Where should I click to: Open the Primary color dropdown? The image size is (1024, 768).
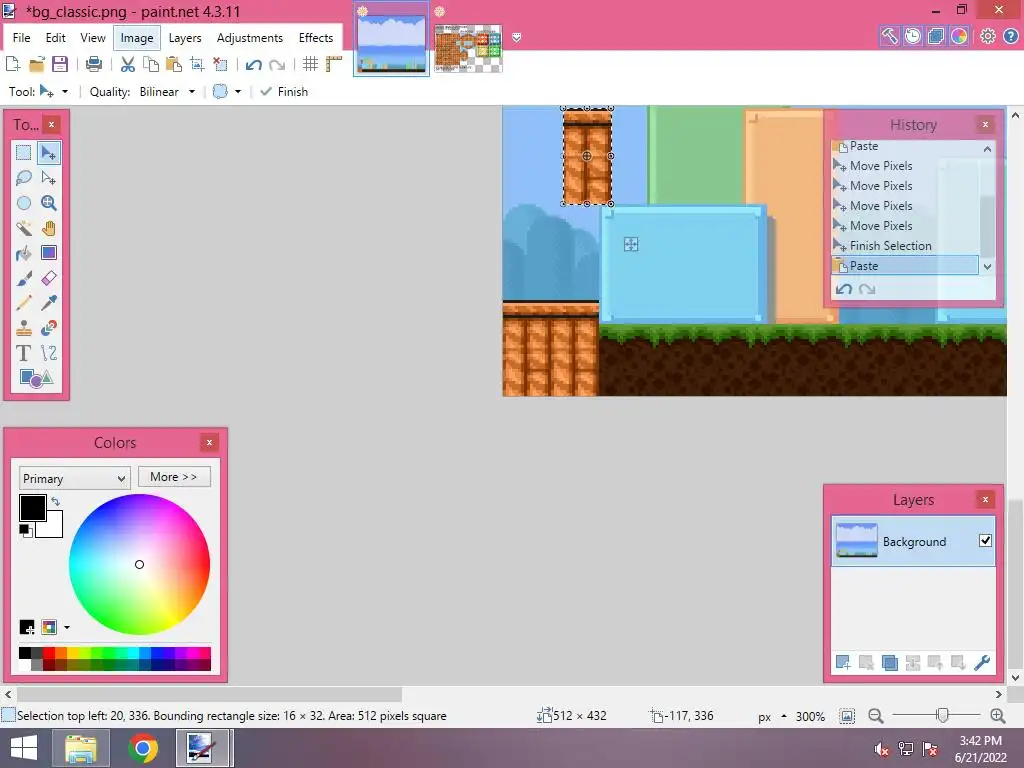click(x=74, y=478)
